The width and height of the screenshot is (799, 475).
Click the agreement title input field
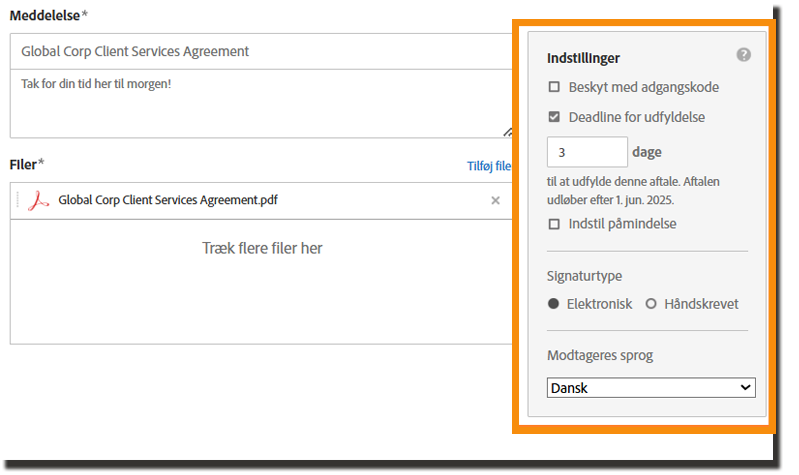[x=260, y=51]
